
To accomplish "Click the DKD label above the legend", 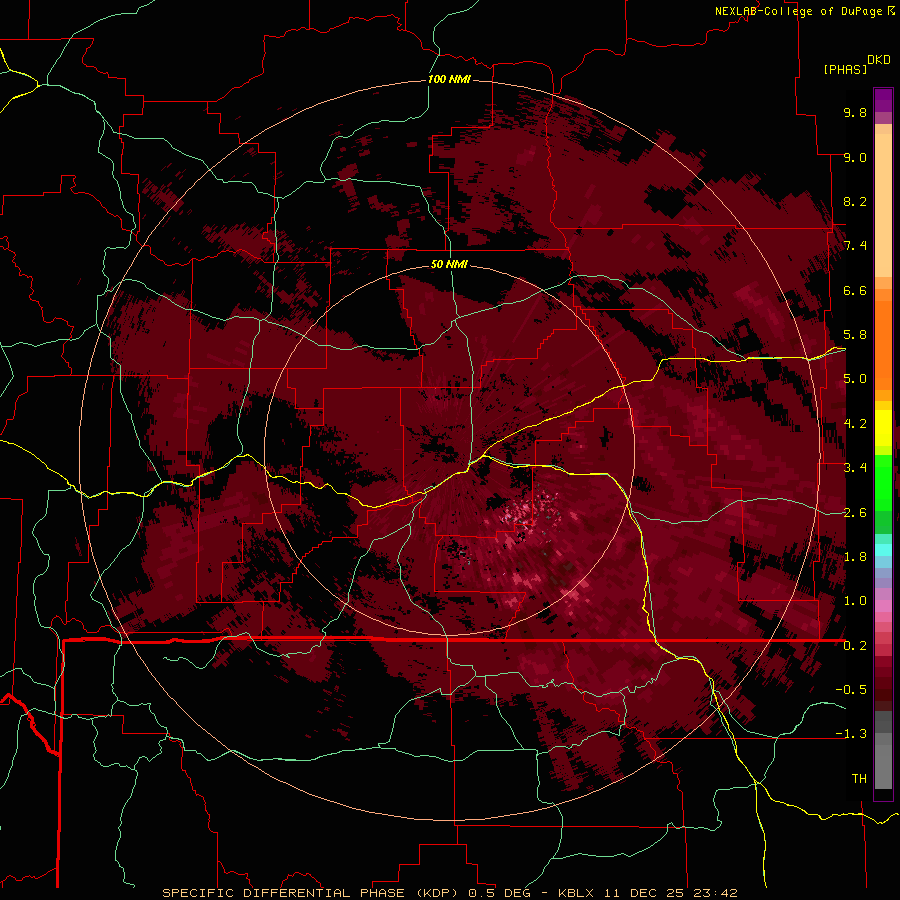I will click(x=879, y=60).
